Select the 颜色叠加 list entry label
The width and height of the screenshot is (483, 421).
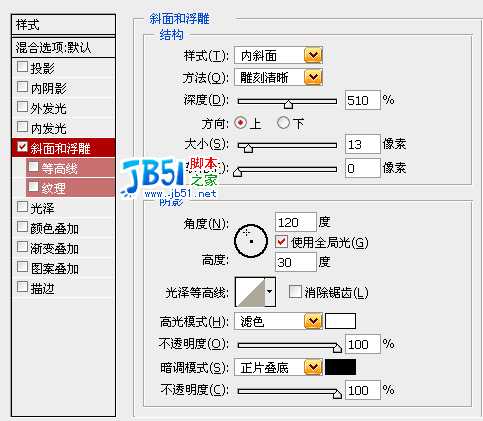coord(54,229)
